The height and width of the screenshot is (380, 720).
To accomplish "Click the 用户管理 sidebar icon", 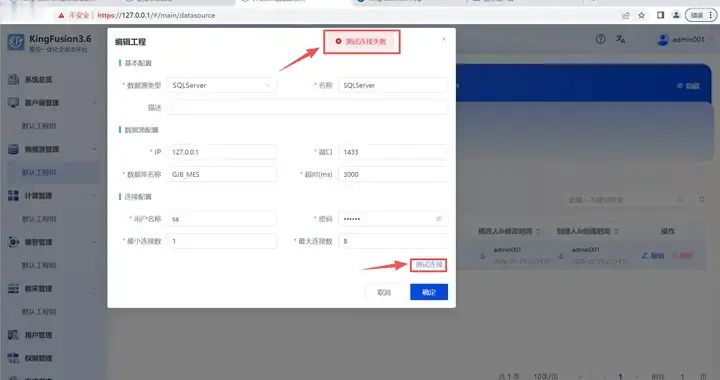I will 13,335.
